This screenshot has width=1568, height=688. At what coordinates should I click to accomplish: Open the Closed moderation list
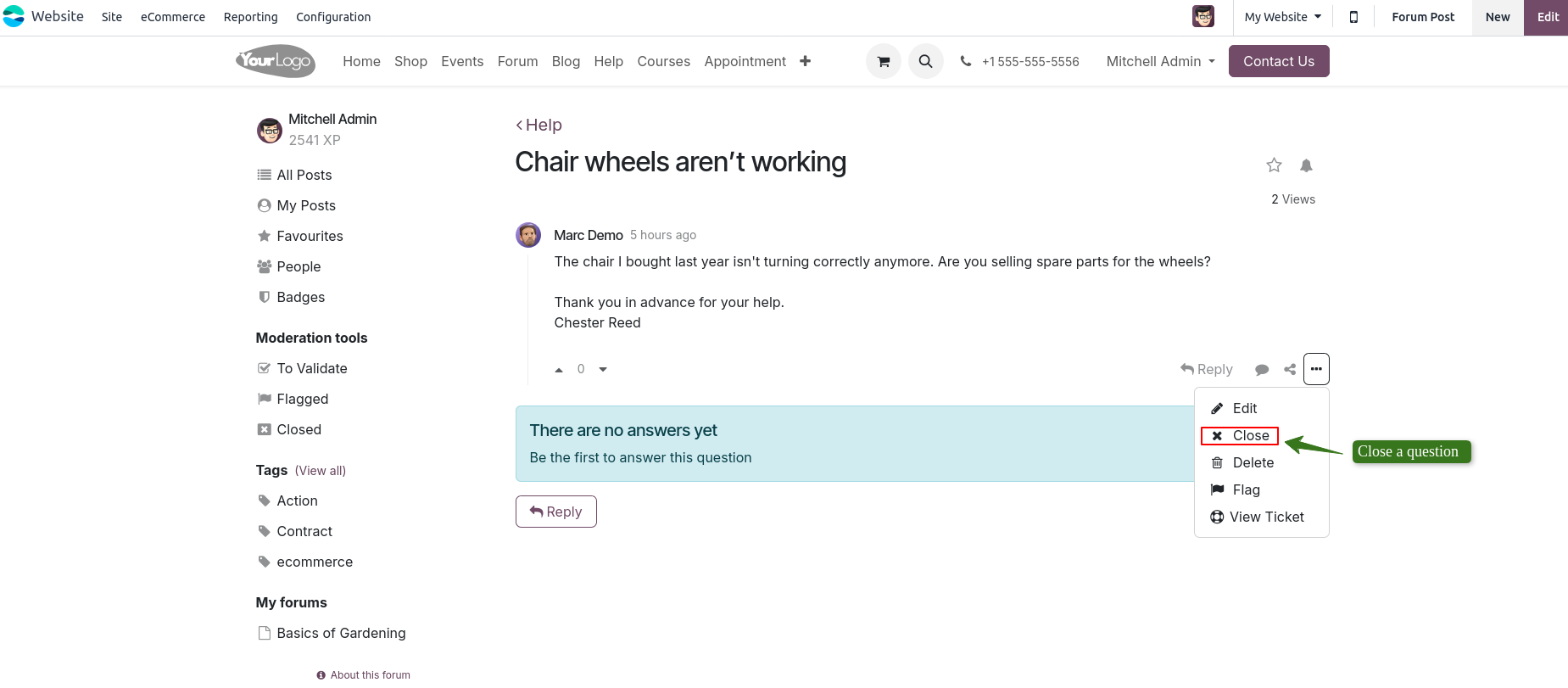coord(299,429)
